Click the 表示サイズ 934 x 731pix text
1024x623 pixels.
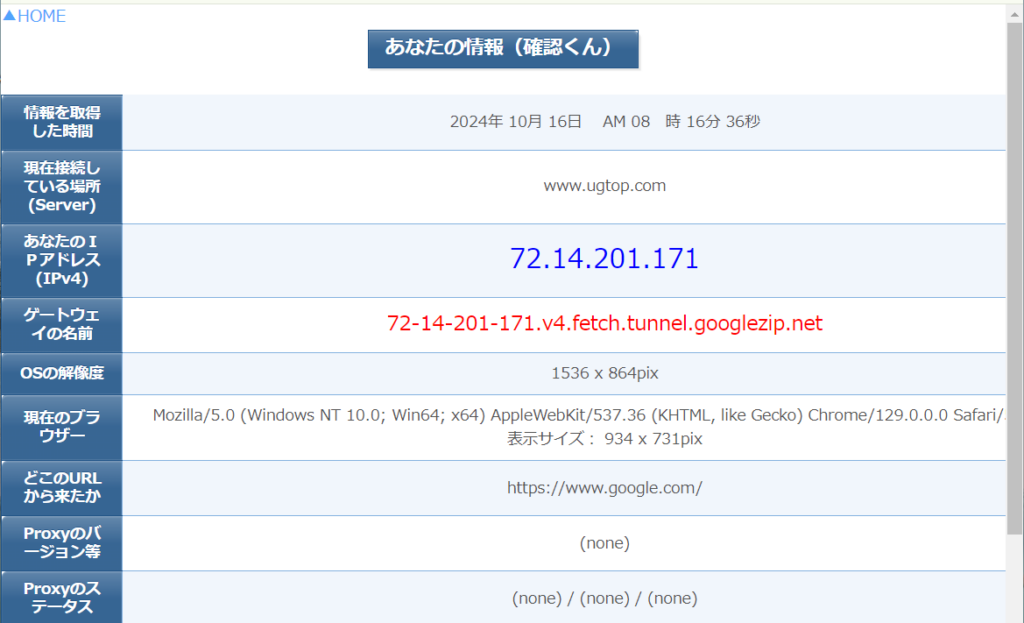coord(604,439)
